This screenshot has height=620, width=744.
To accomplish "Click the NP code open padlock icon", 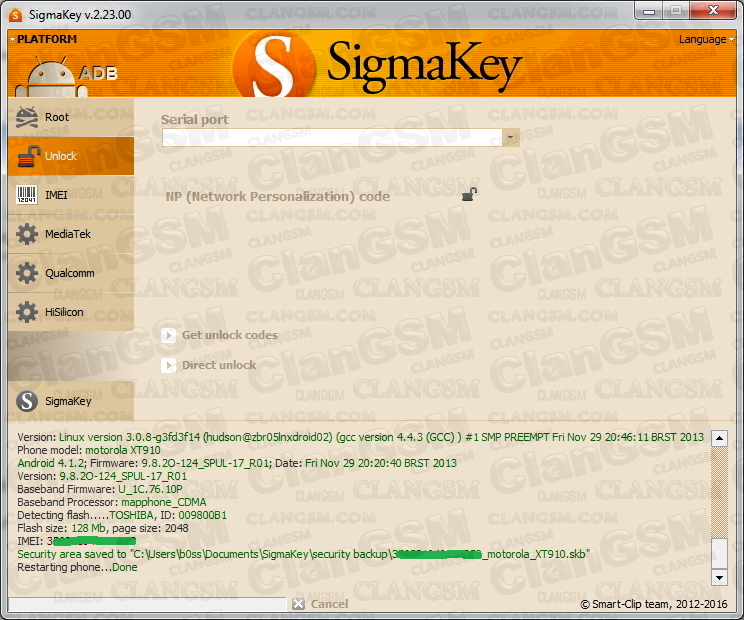I will click(x=469, y=194).
